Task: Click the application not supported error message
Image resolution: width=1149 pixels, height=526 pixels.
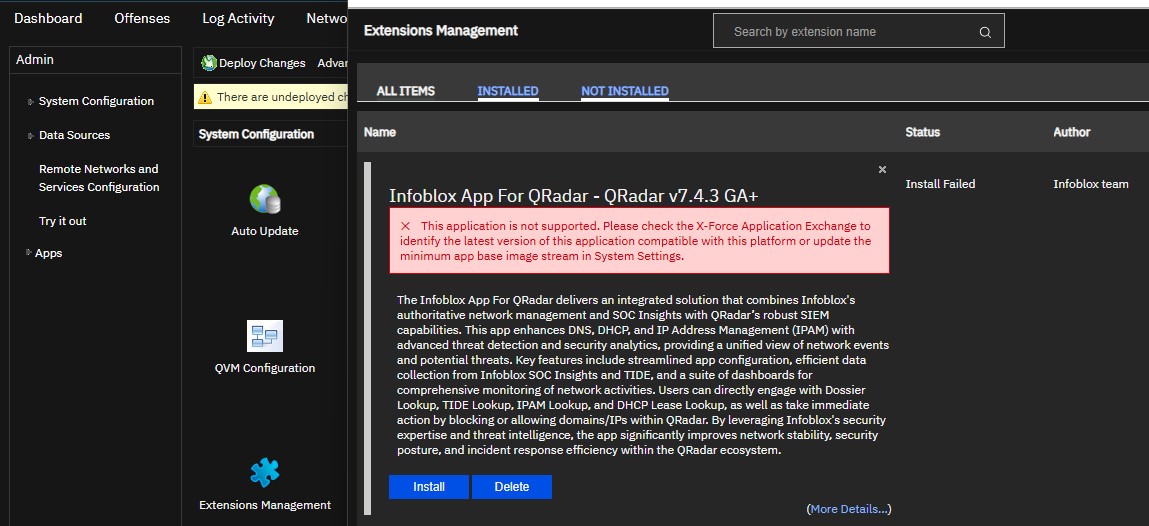Action: point(639,241)
